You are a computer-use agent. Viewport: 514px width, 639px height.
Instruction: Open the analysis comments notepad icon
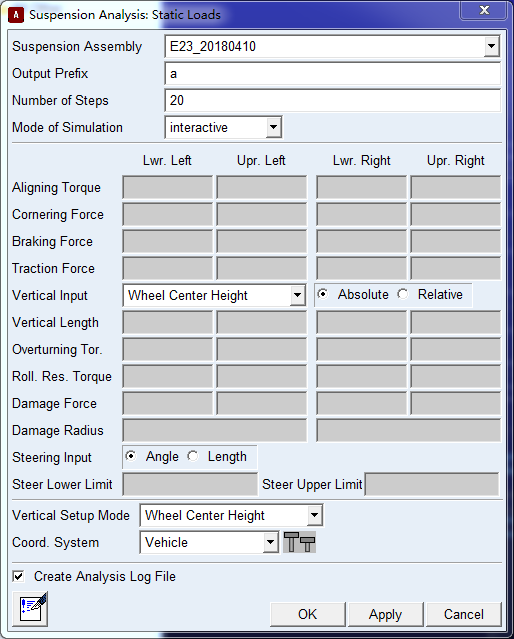pos(30,609)
